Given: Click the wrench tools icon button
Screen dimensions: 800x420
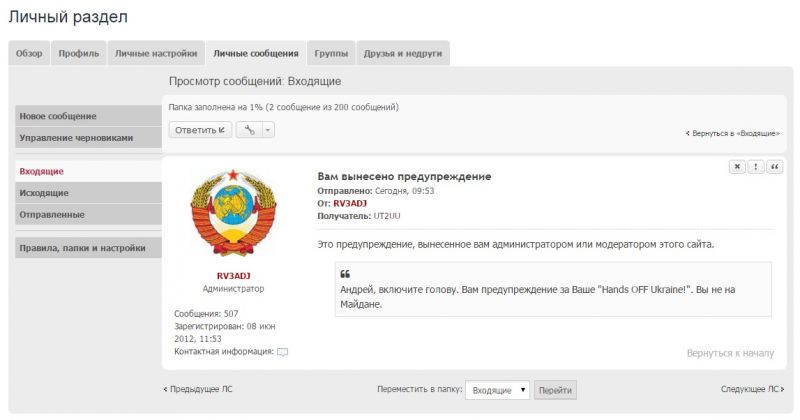Looking at the screenshot, I should pyautogui.click(x=249, y=130).
